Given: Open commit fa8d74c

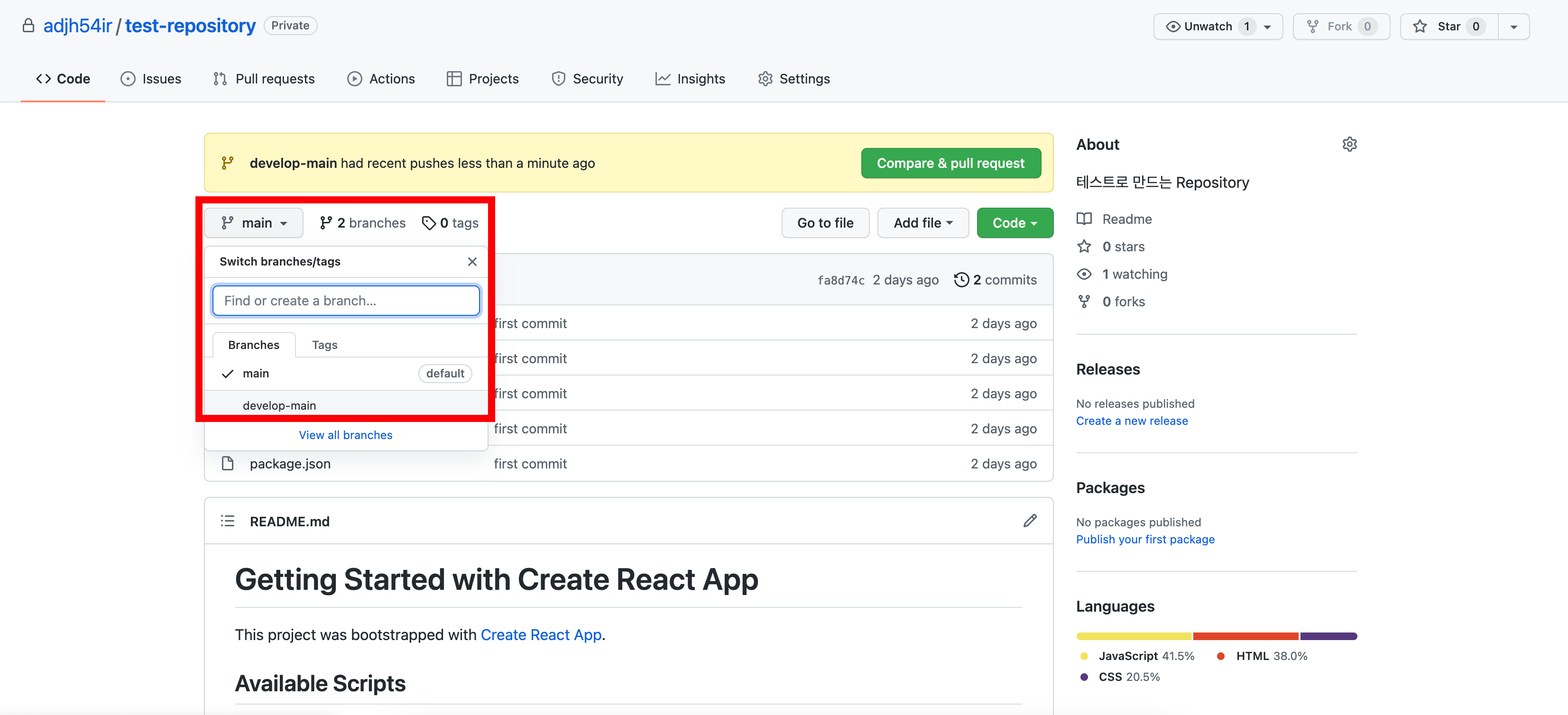Looking at the screenshot, I should 840,281.
